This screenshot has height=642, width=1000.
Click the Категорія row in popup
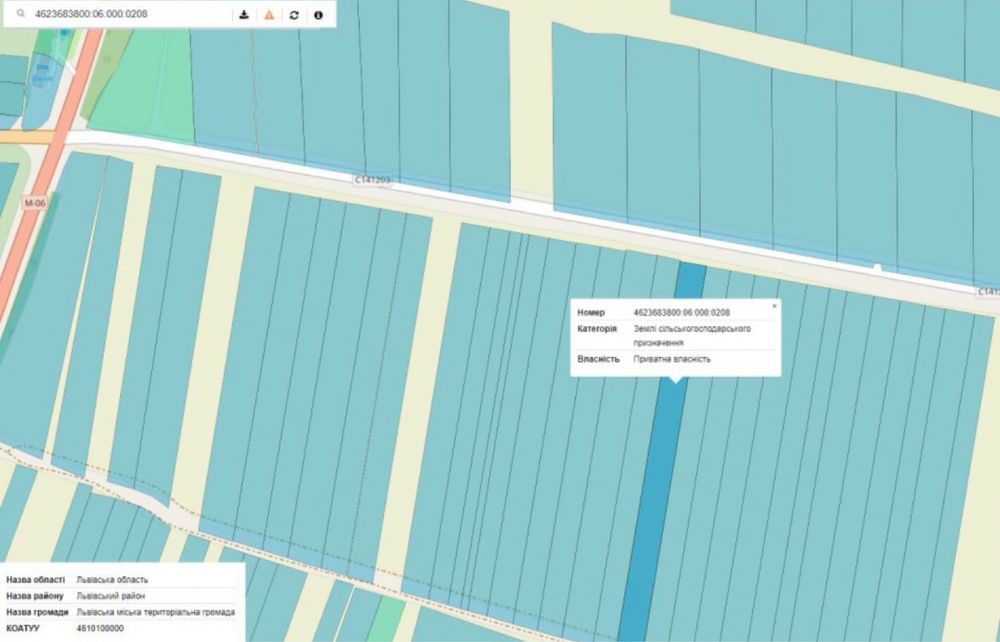tap(676, 335)
